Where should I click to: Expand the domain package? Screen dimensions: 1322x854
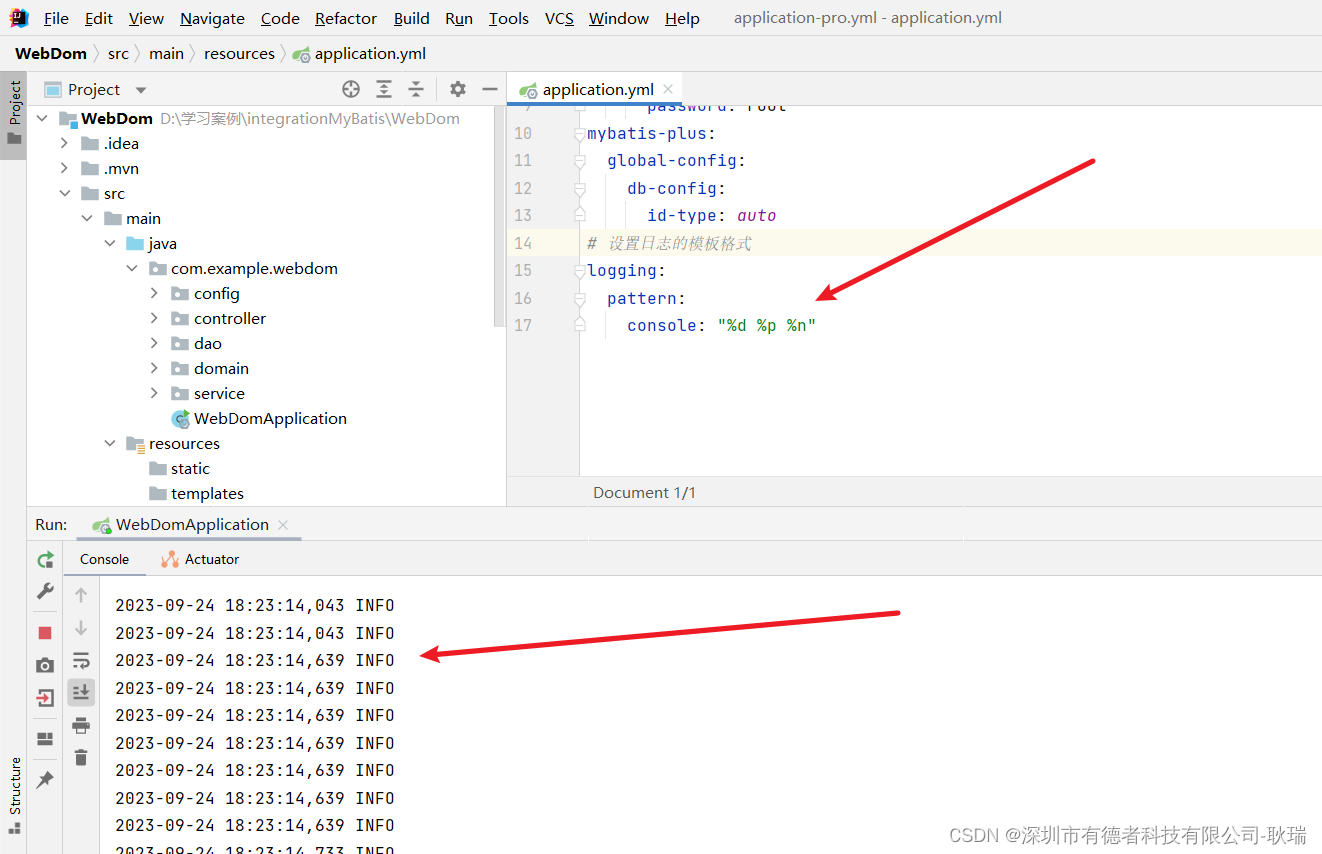154,368
